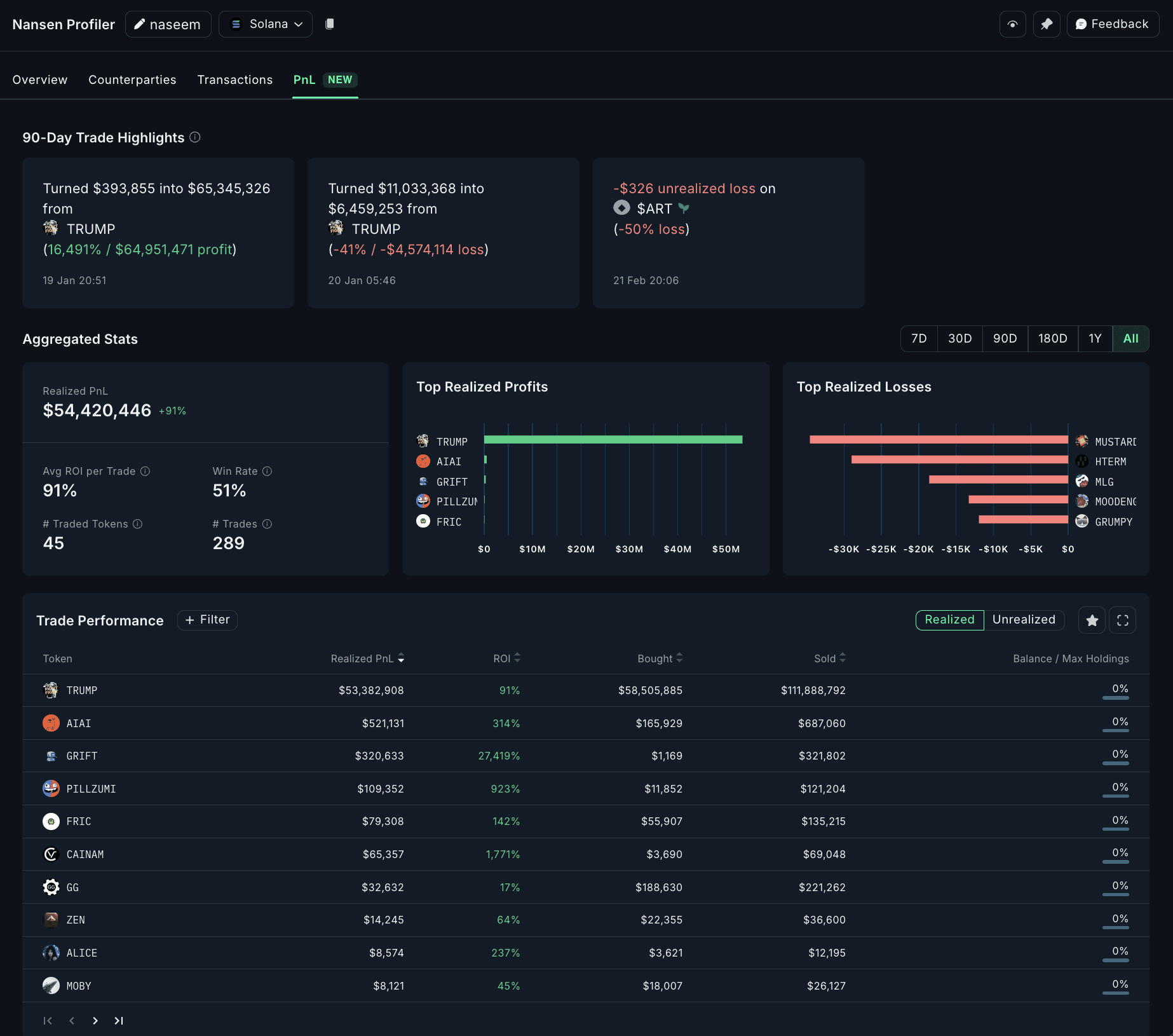Select the 90D time range
This screenshot has width=1173, height=1036.
point(1005,339)
